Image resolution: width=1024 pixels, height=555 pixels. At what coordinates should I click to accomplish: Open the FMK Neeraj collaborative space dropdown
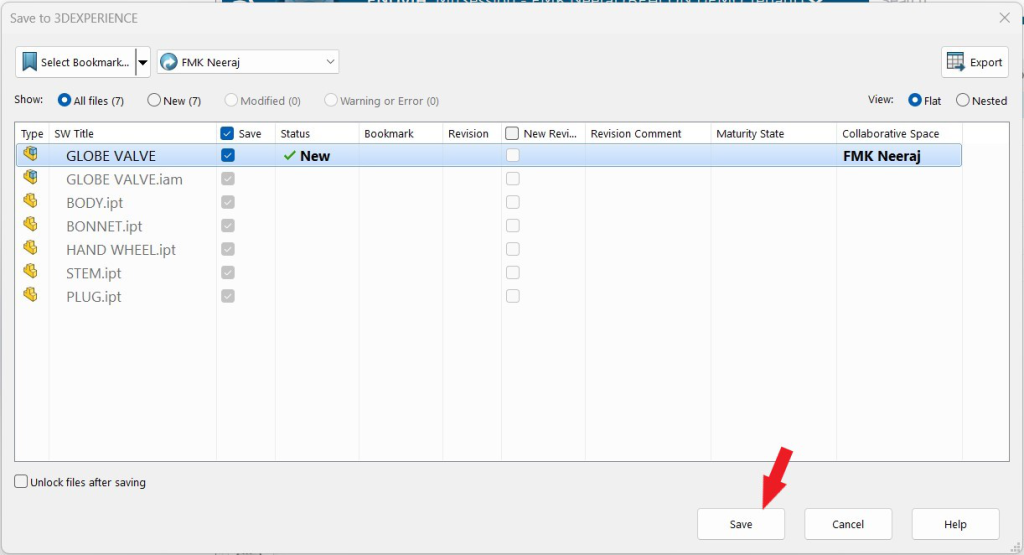[x=330, y=62]
